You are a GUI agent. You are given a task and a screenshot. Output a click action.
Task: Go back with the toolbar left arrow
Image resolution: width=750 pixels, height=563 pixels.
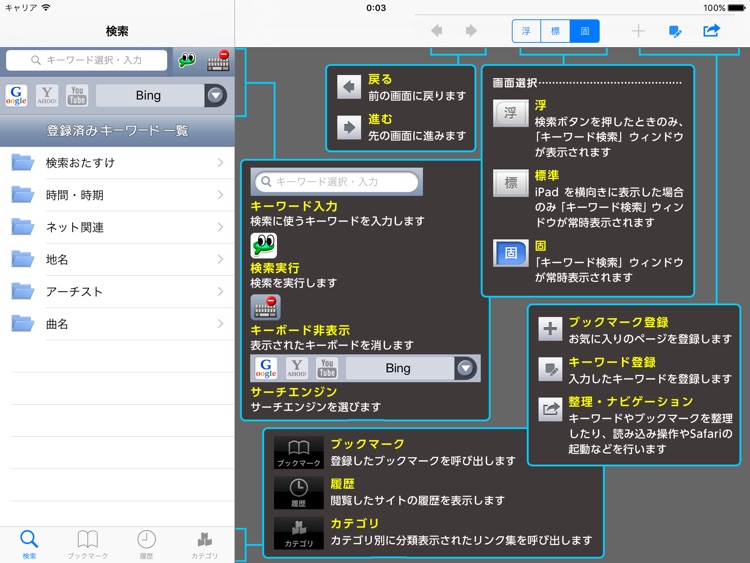(x=437, y=31)
